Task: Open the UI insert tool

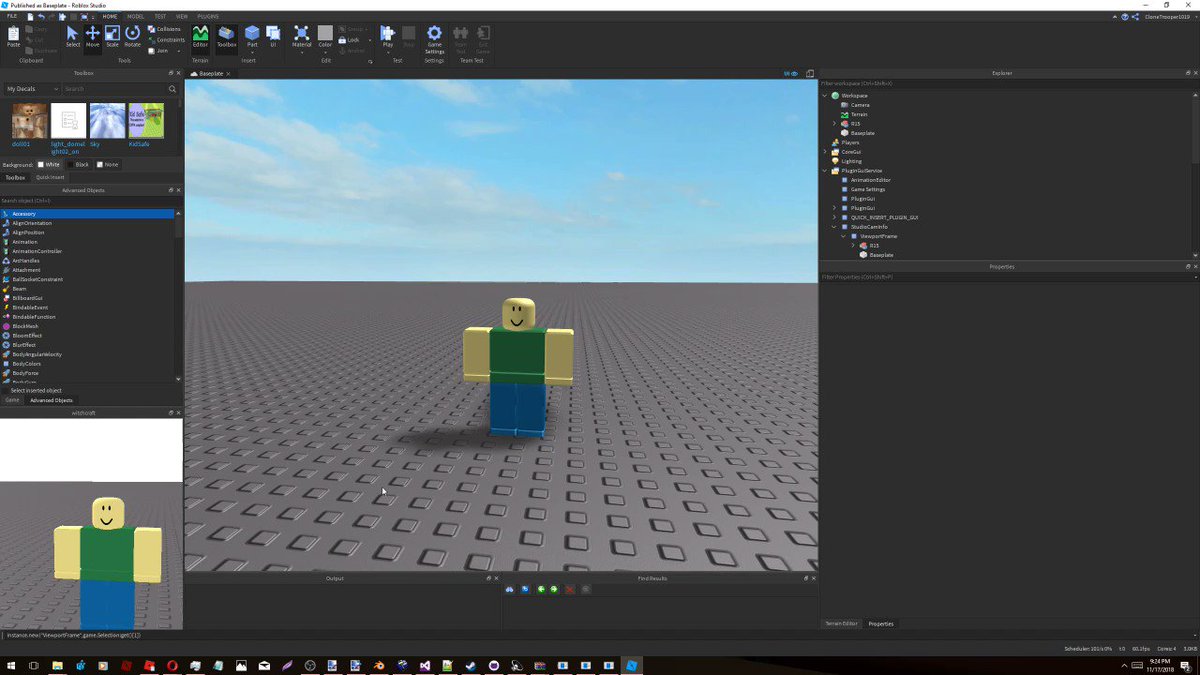Action: (x=273, y=36)
